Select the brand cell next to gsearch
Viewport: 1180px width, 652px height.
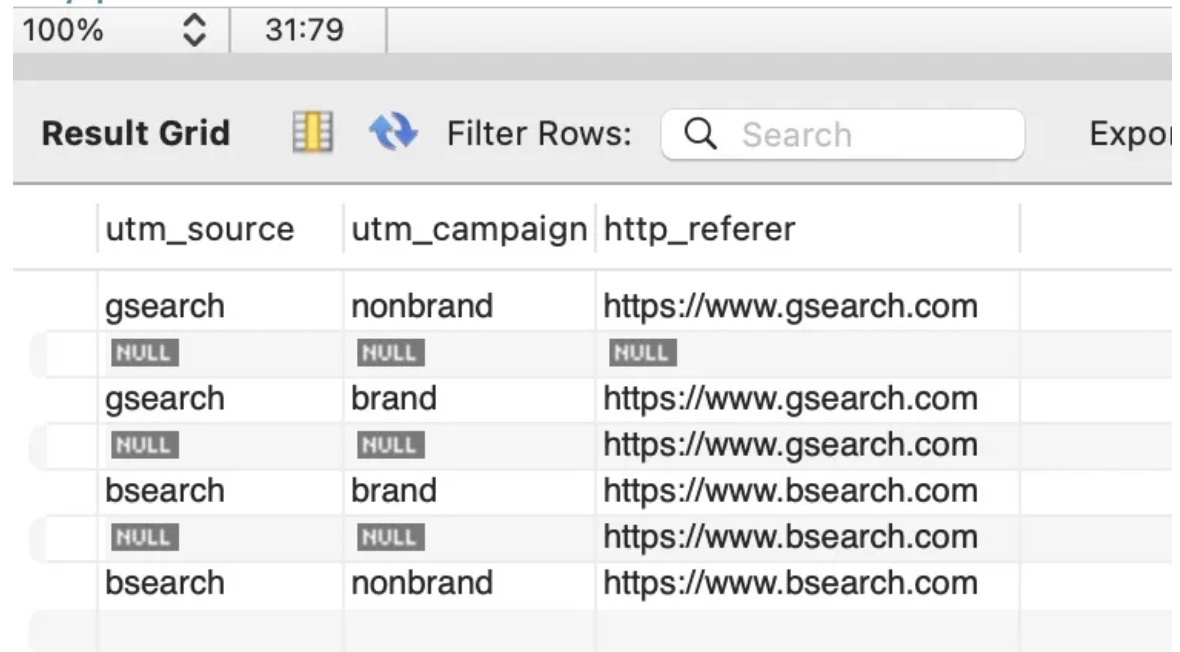coord(393,398)
